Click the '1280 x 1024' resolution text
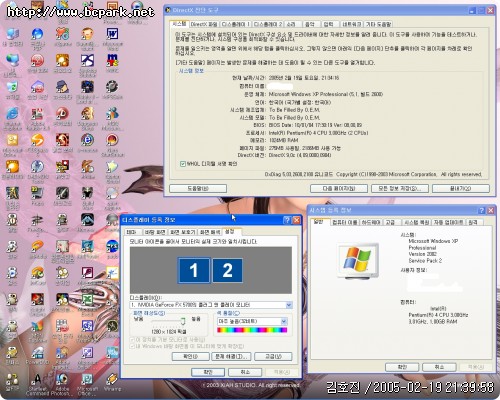The height and width of the screenshot is (400, 500). click(169, 332)
